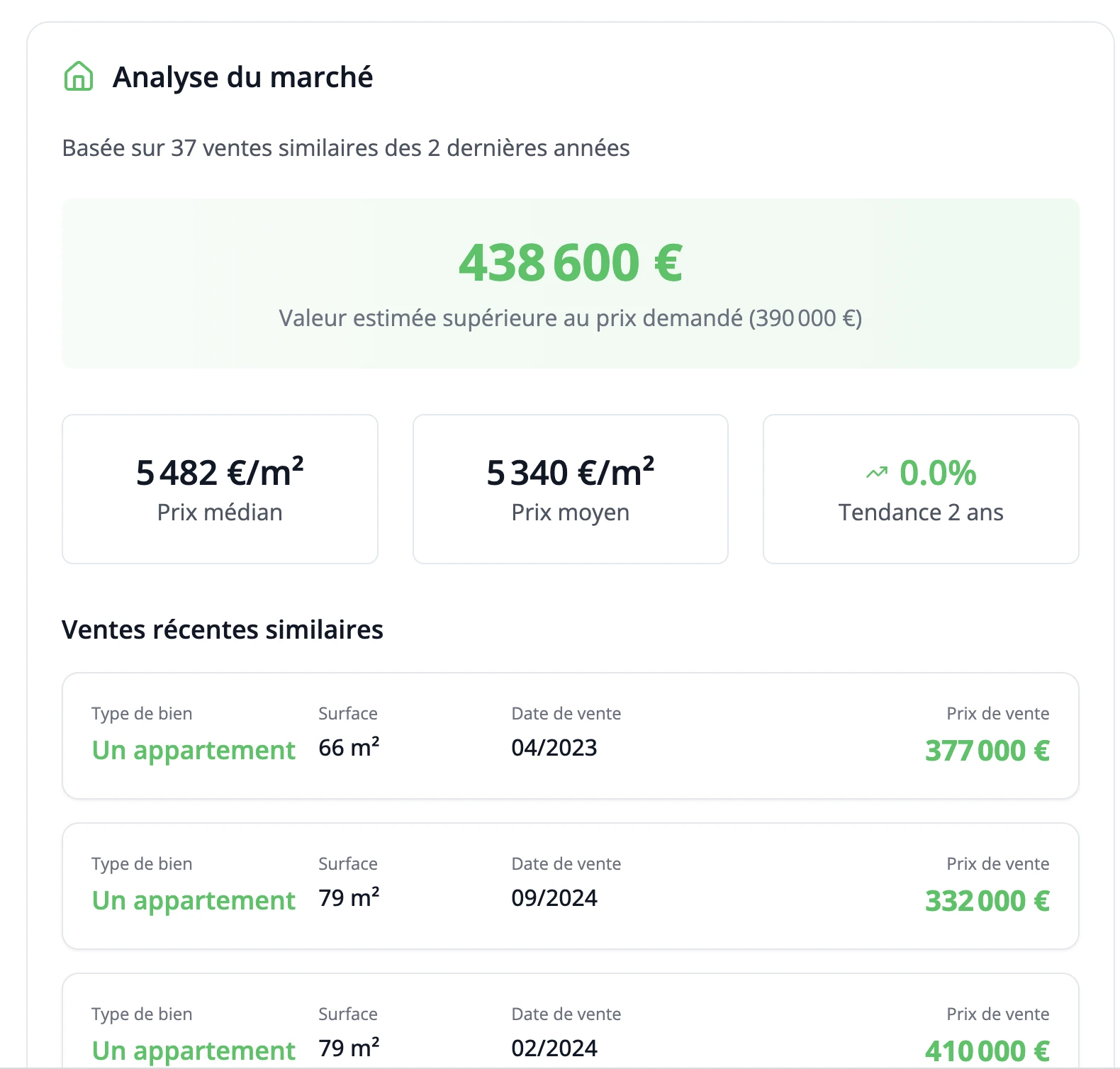Click the 438 600 € estimated value
Screen dimensions: 1120x1069
pyautogui.click(x=570, y=263)
